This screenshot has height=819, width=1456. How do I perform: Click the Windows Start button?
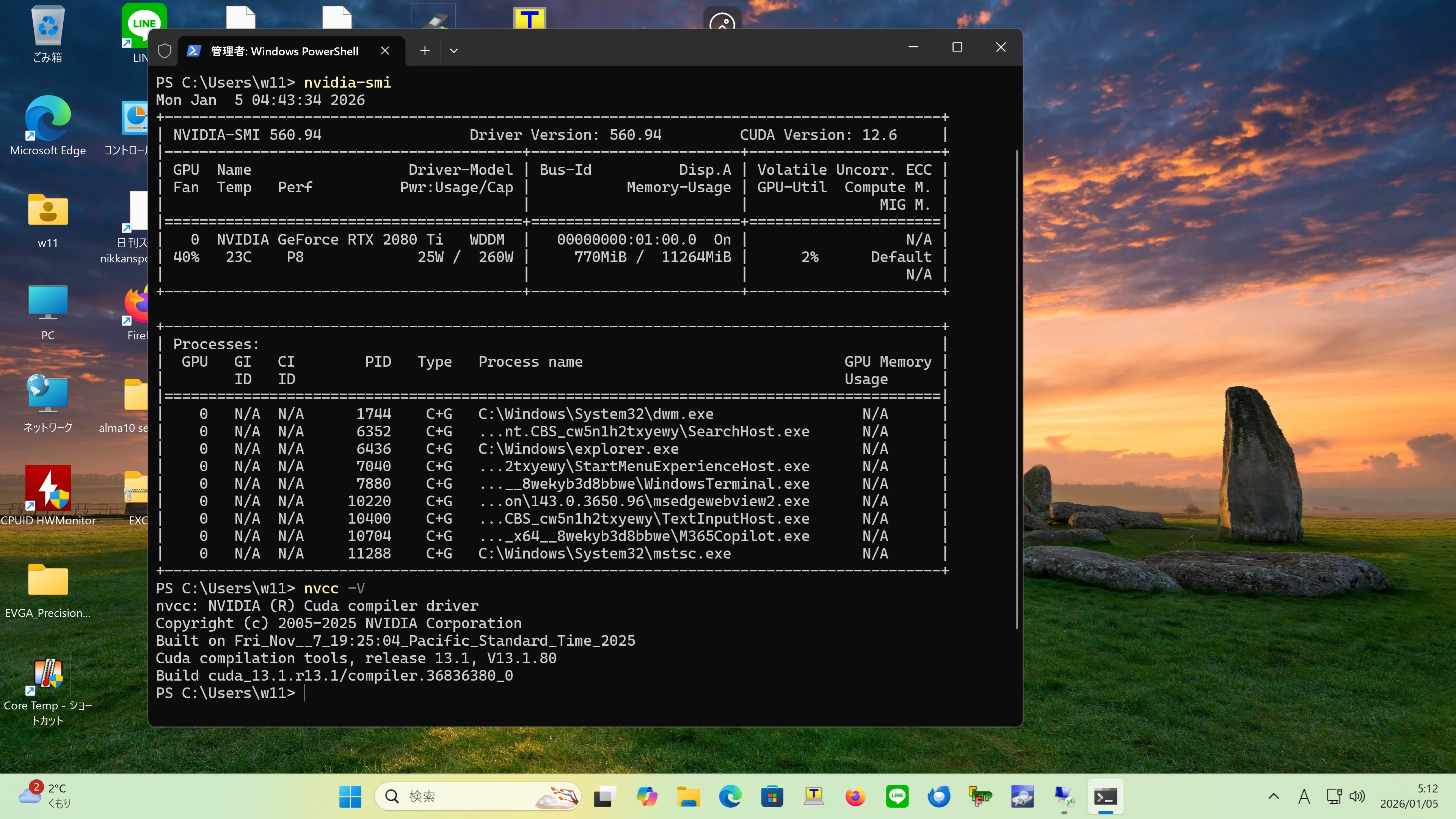click(350, 796)
